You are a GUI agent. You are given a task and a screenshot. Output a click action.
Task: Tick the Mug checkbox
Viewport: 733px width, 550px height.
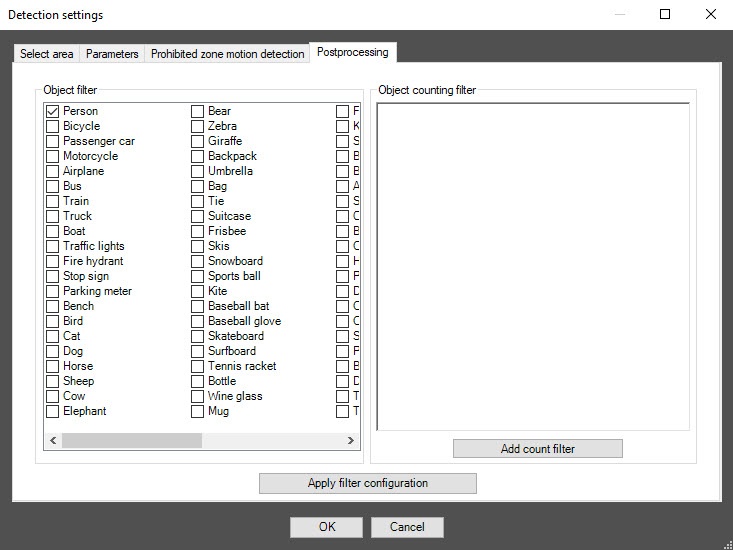(x=197, y=411)
